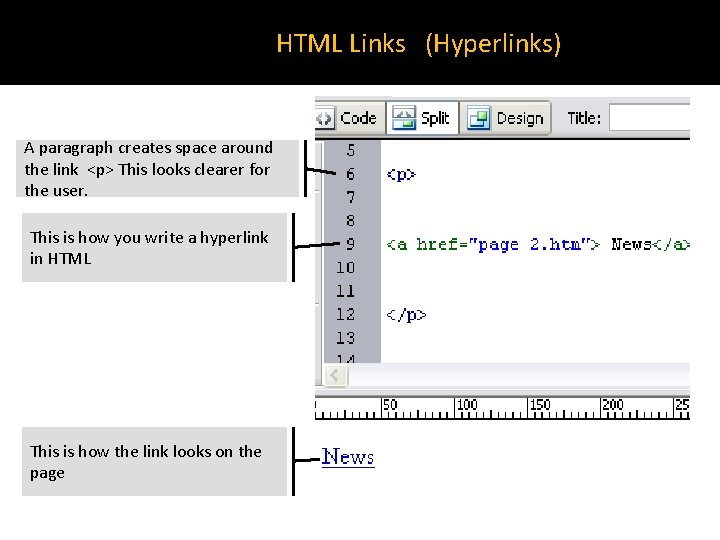The height and width of the screenshot is (540, 720).
Task: Click the <p> tag on line 6
Action: (401, 174)
